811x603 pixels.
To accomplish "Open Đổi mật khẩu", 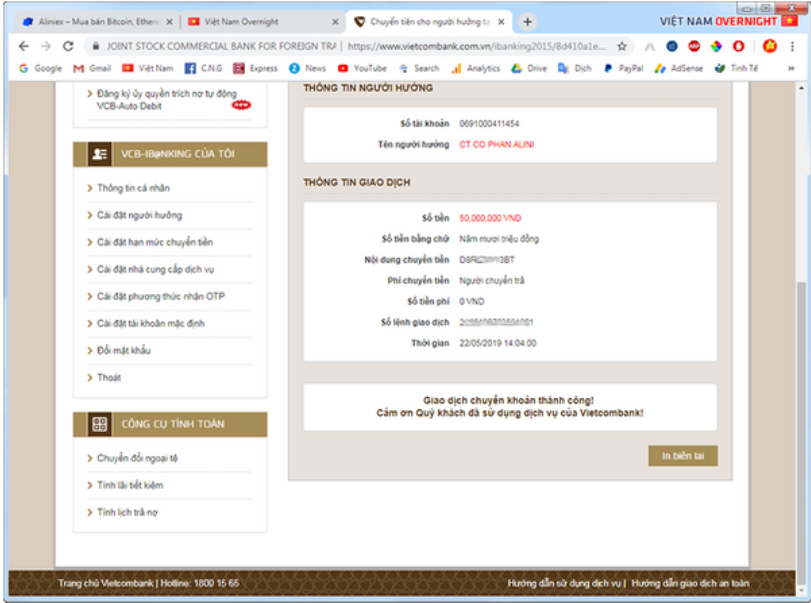I will tap(124, 351).
